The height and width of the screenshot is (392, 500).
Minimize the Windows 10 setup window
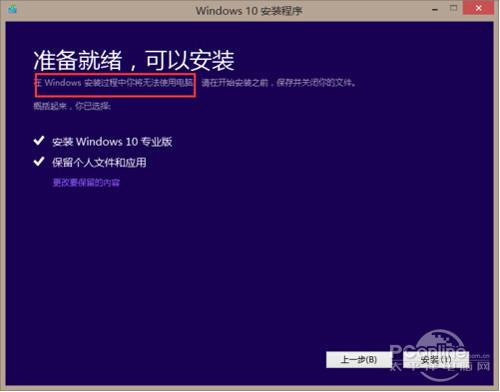[435, 10]
